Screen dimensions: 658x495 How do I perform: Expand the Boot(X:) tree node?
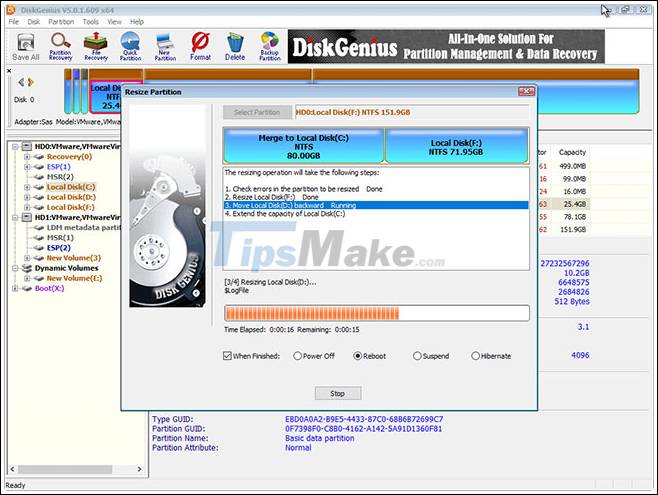pos(16,288)
